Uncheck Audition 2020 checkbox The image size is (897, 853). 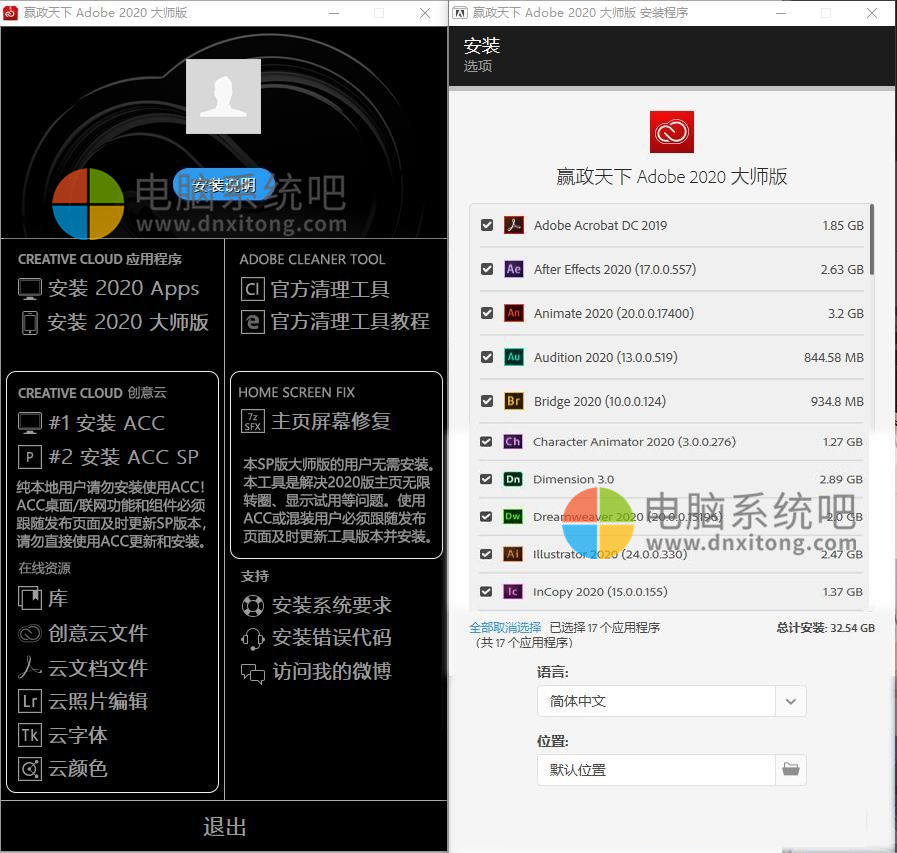click(x=487, y=357)
